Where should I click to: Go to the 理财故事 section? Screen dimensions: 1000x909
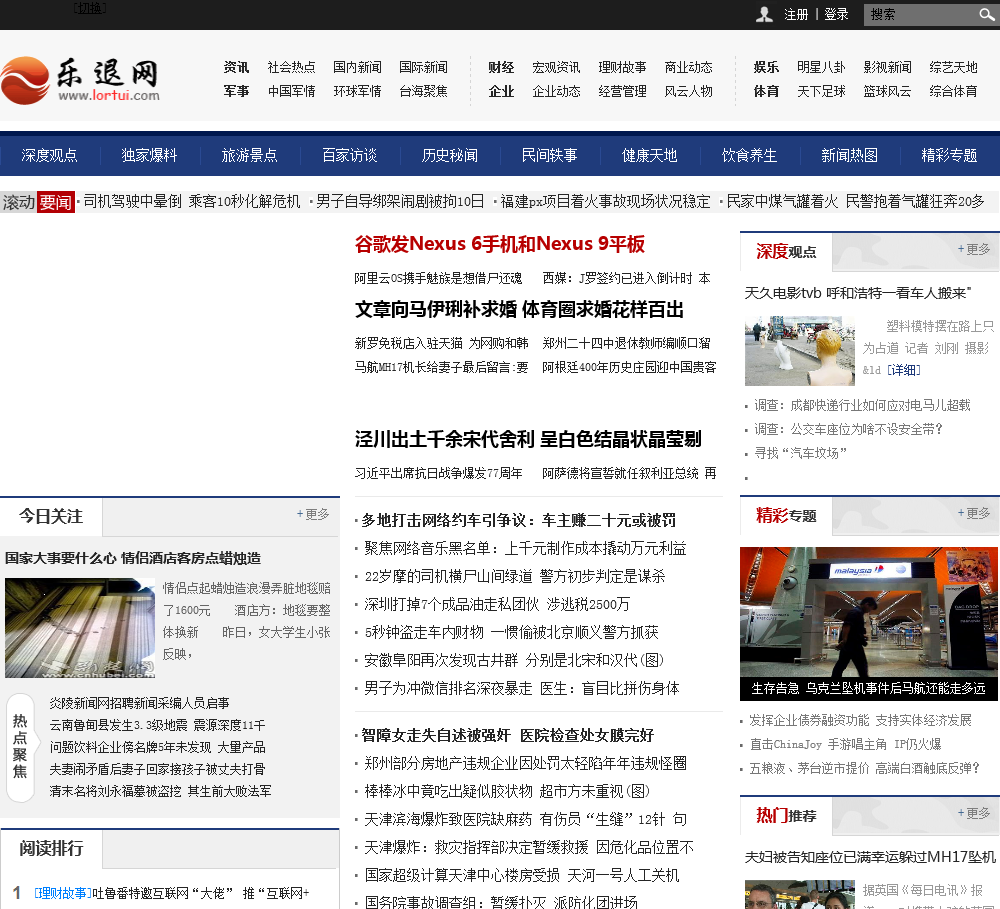pyautogui.click(x=622, y=68)
